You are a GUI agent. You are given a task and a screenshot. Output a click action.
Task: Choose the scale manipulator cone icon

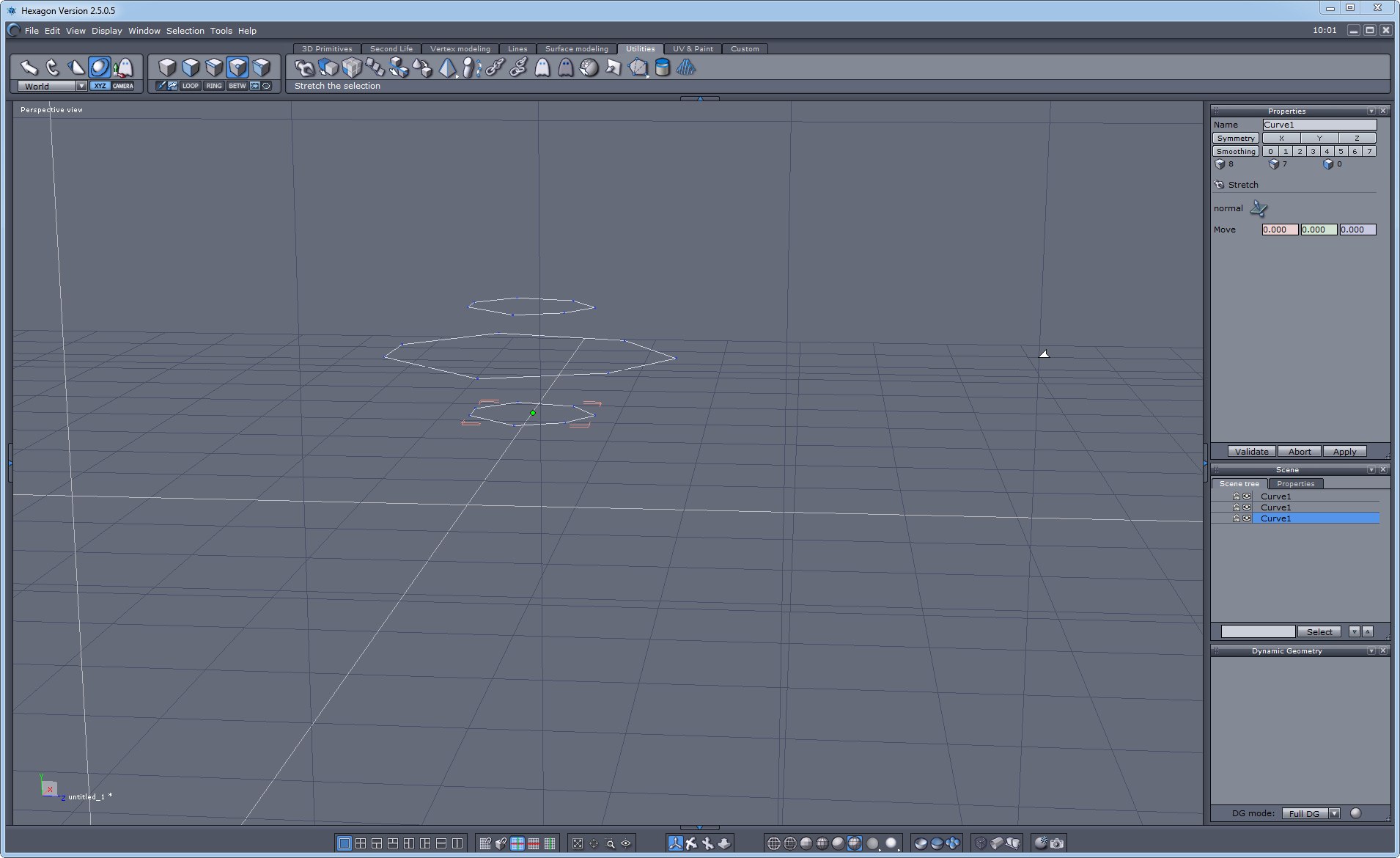(75, 67)
